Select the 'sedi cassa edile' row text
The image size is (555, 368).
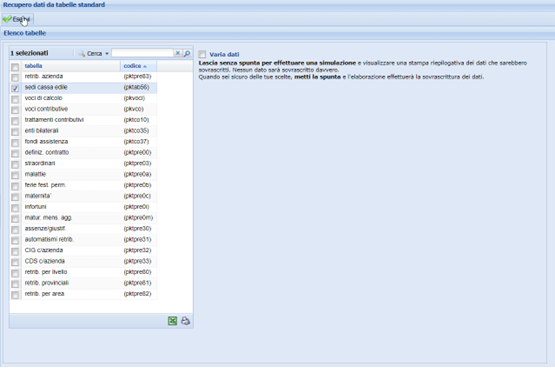click(x=46, y=87)
